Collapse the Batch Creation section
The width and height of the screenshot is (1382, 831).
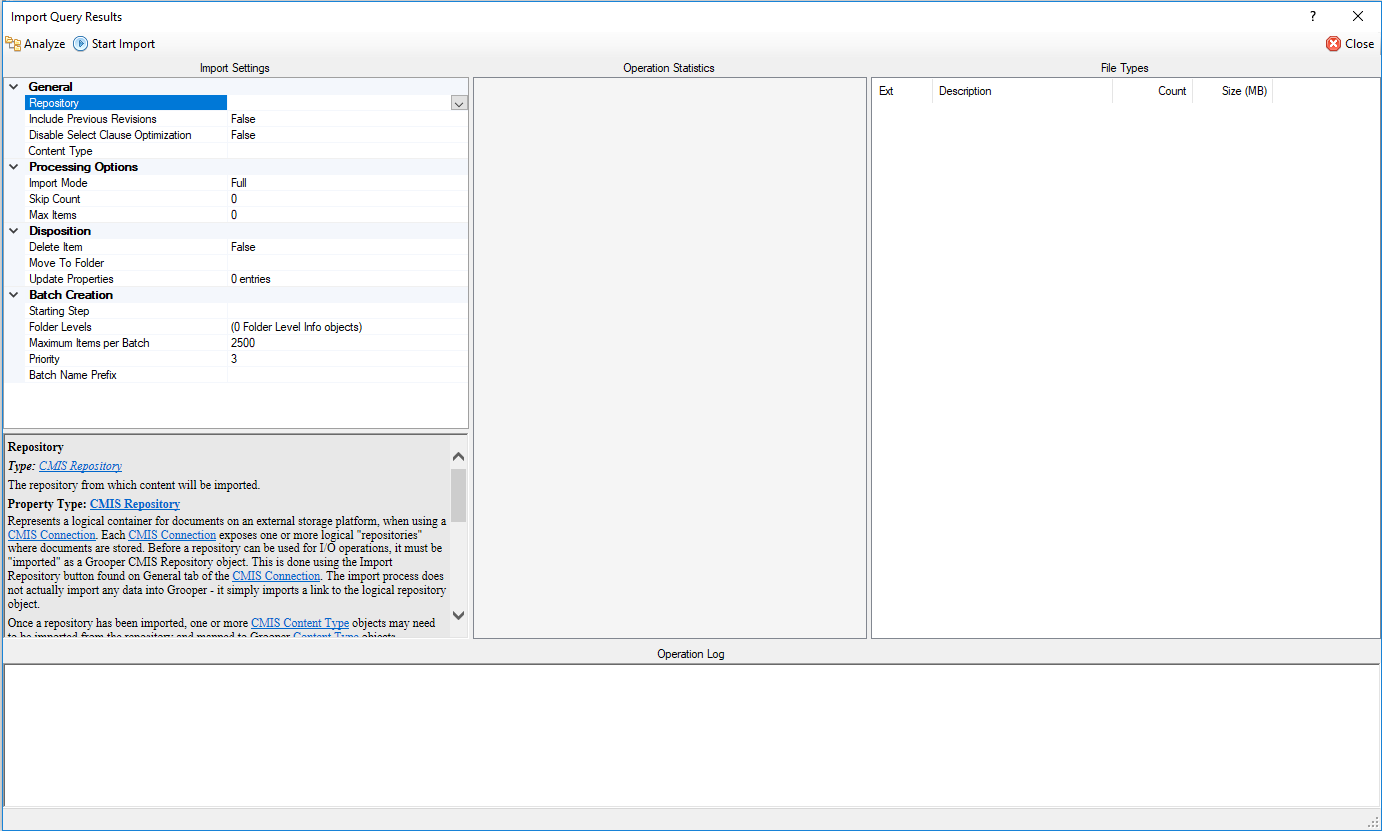click(13, 295)
